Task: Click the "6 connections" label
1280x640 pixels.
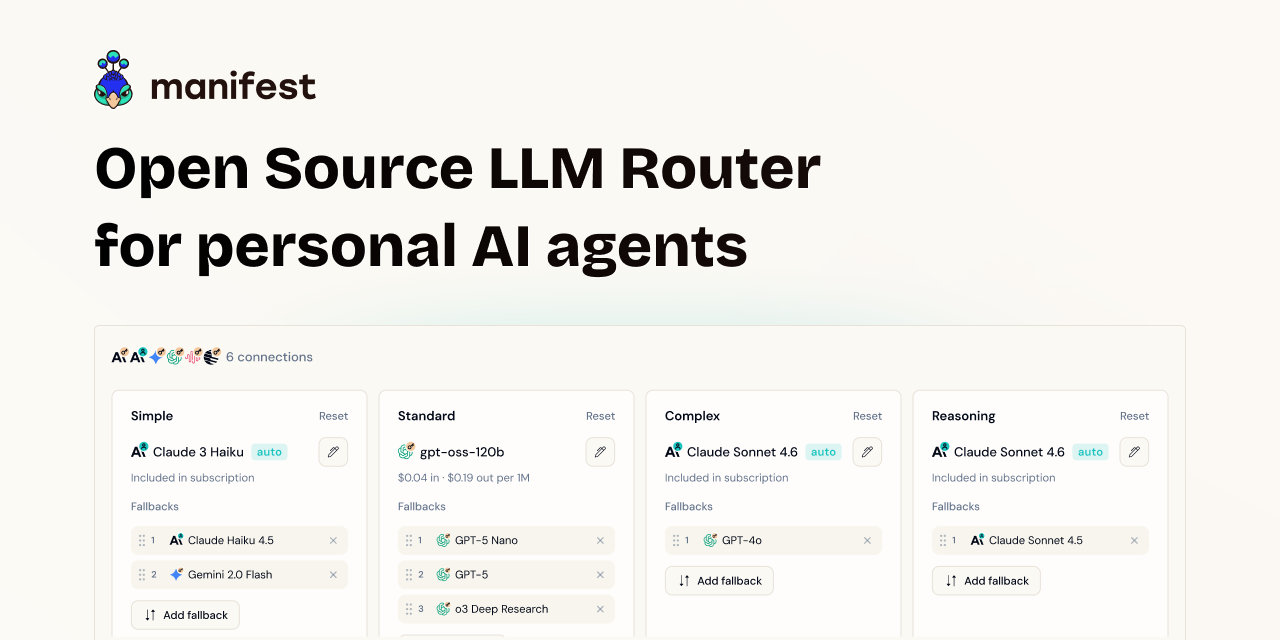Action: (269, 357)
